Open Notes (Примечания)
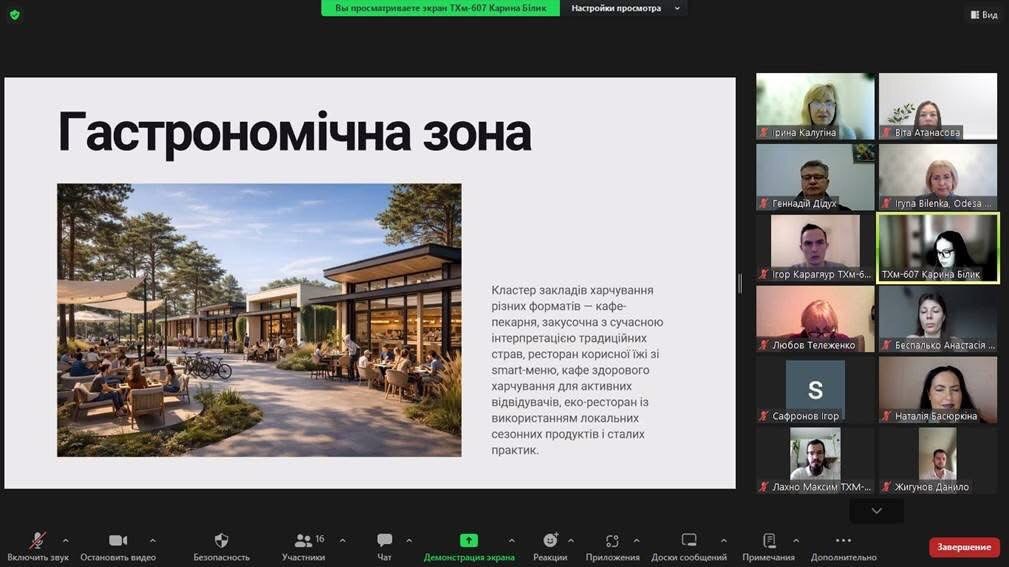 (768, 541)
